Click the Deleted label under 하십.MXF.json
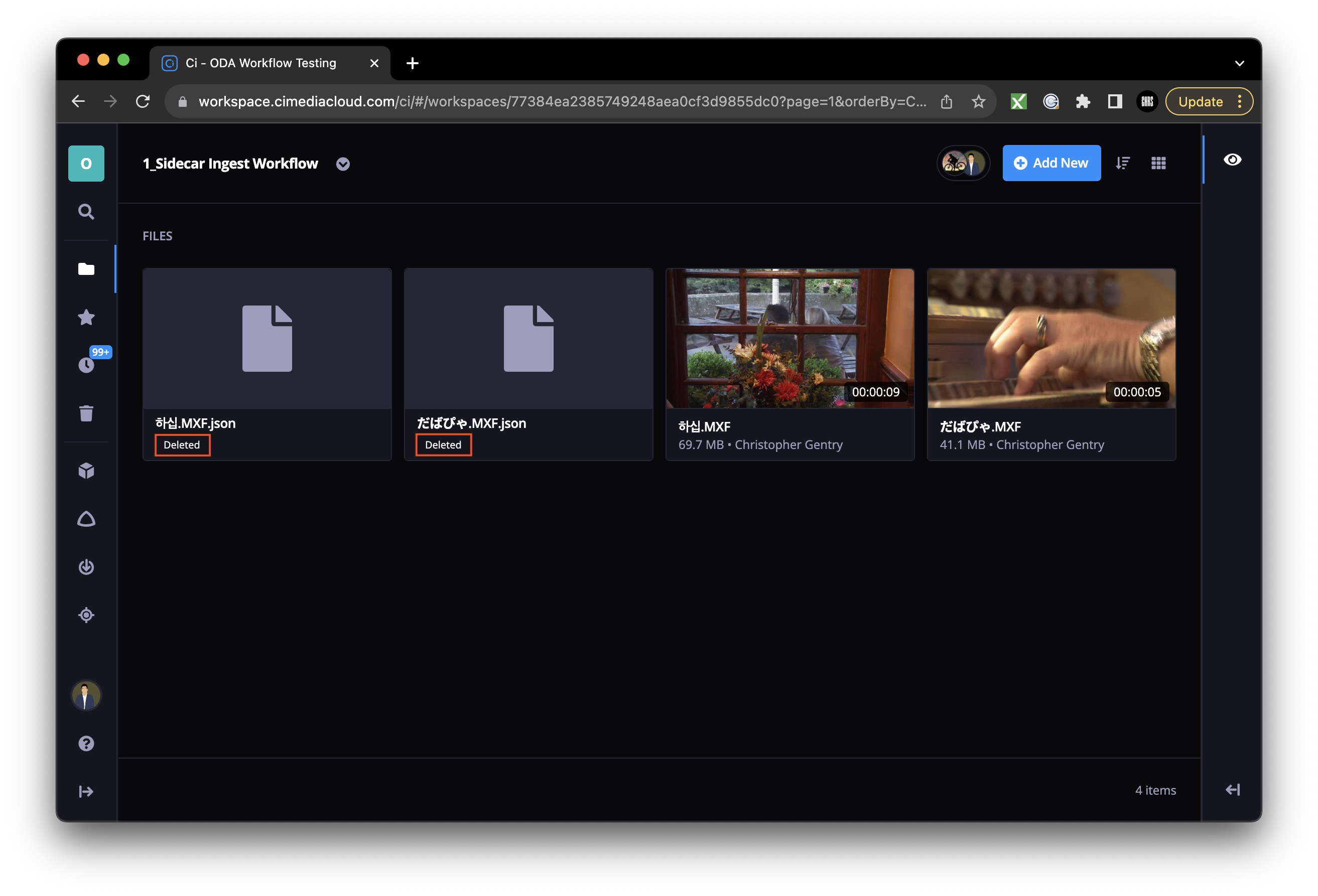This screenshot has height=896, width=1318. pos(182,445)
